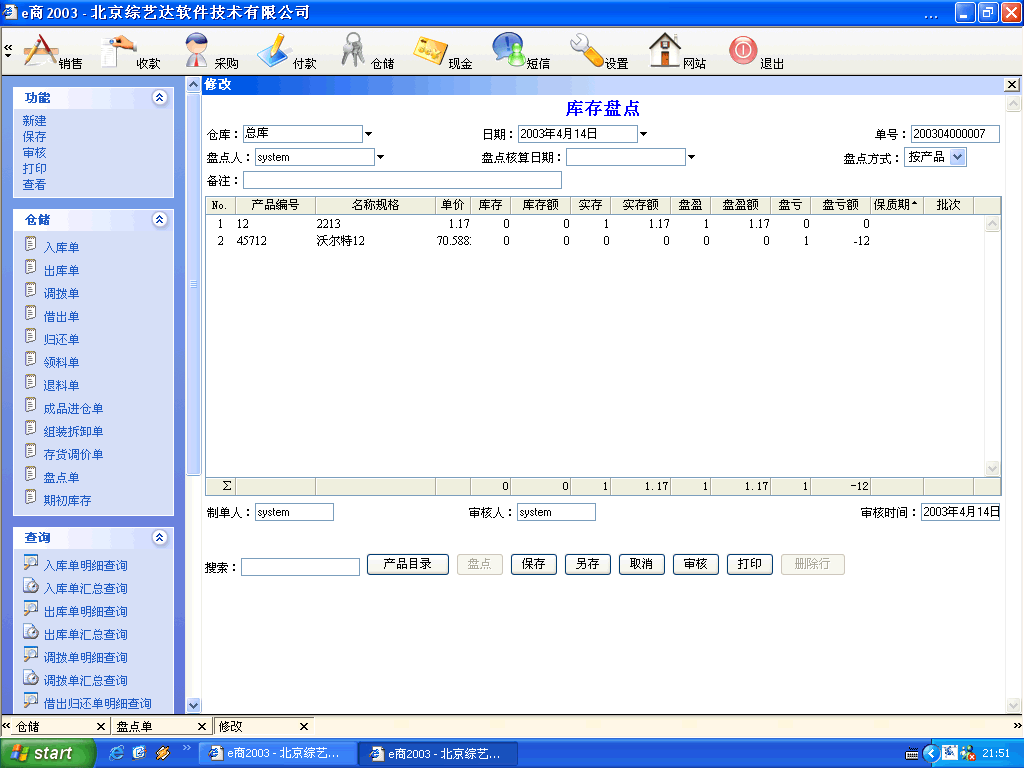Screen dimensions: 1024x768
Task: Collapse the 查询 sidebar section
Action: click(159, 538)
